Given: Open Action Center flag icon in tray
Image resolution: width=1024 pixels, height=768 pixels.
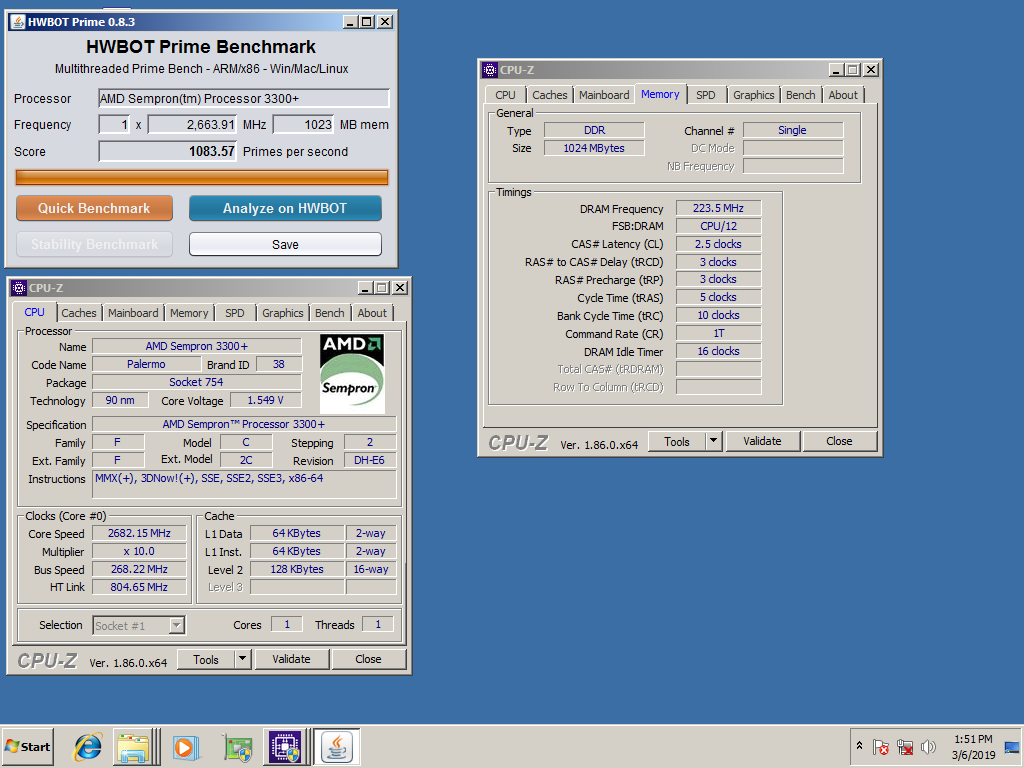Looking at the screenshot, I should (880, 746).
